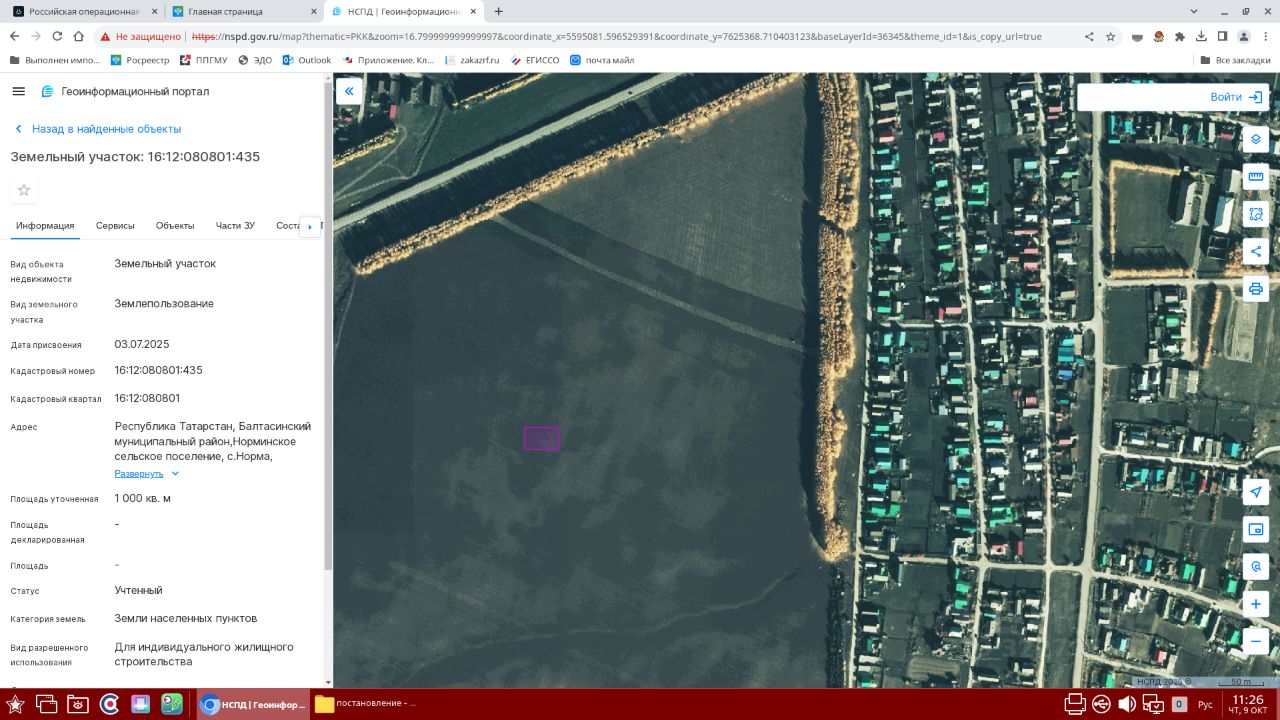Click cadastral number value 16:12:080801:435
This screenshot has width=1280, height=720.
(158, 370)
